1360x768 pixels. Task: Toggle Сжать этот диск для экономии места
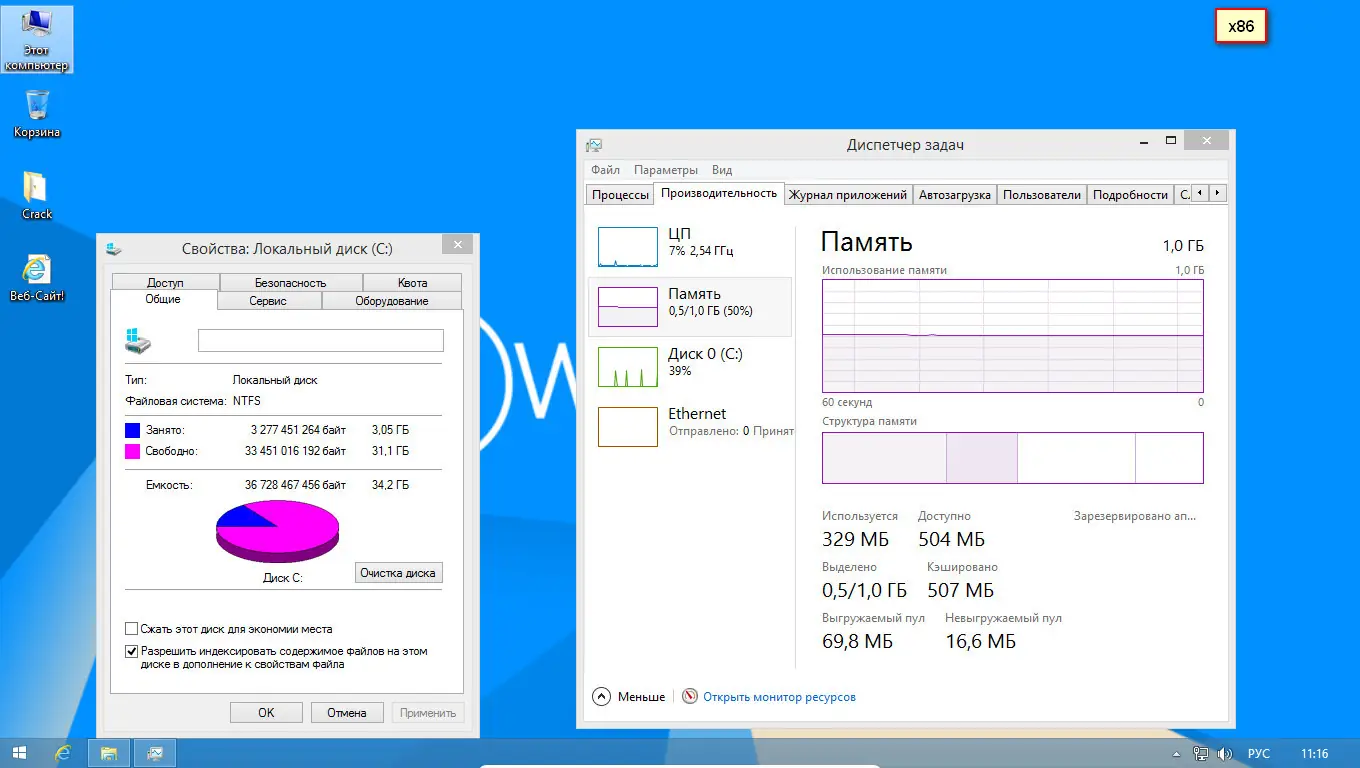[x=131, y=629]
